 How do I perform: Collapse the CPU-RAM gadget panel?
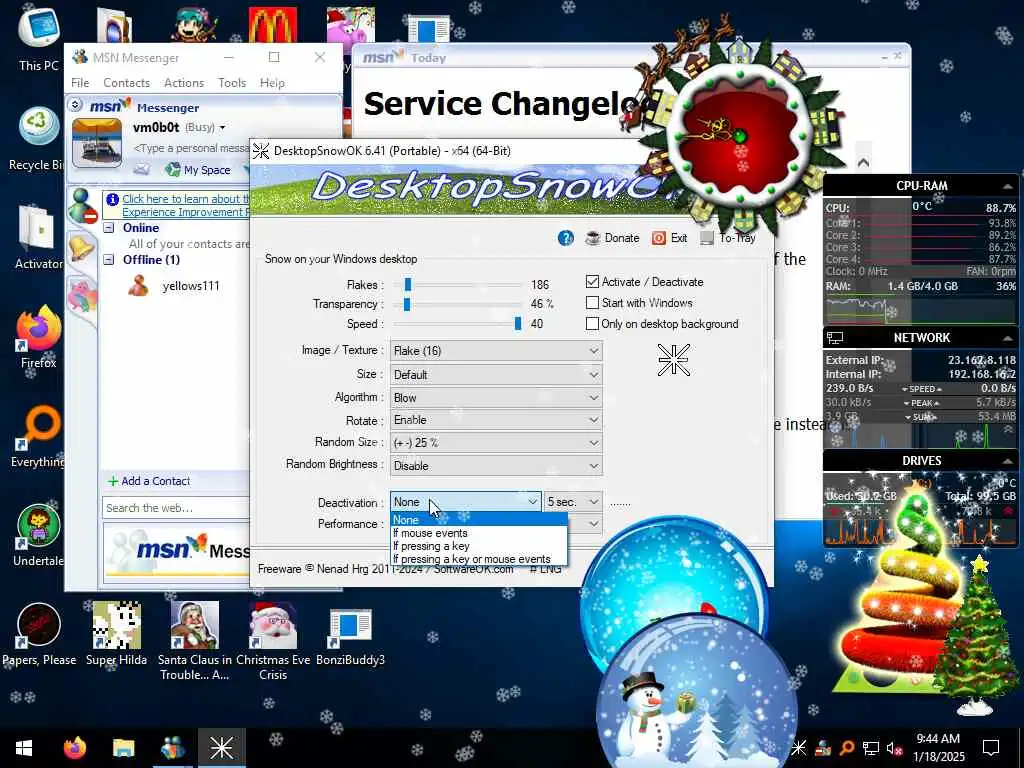(1007, 186)
